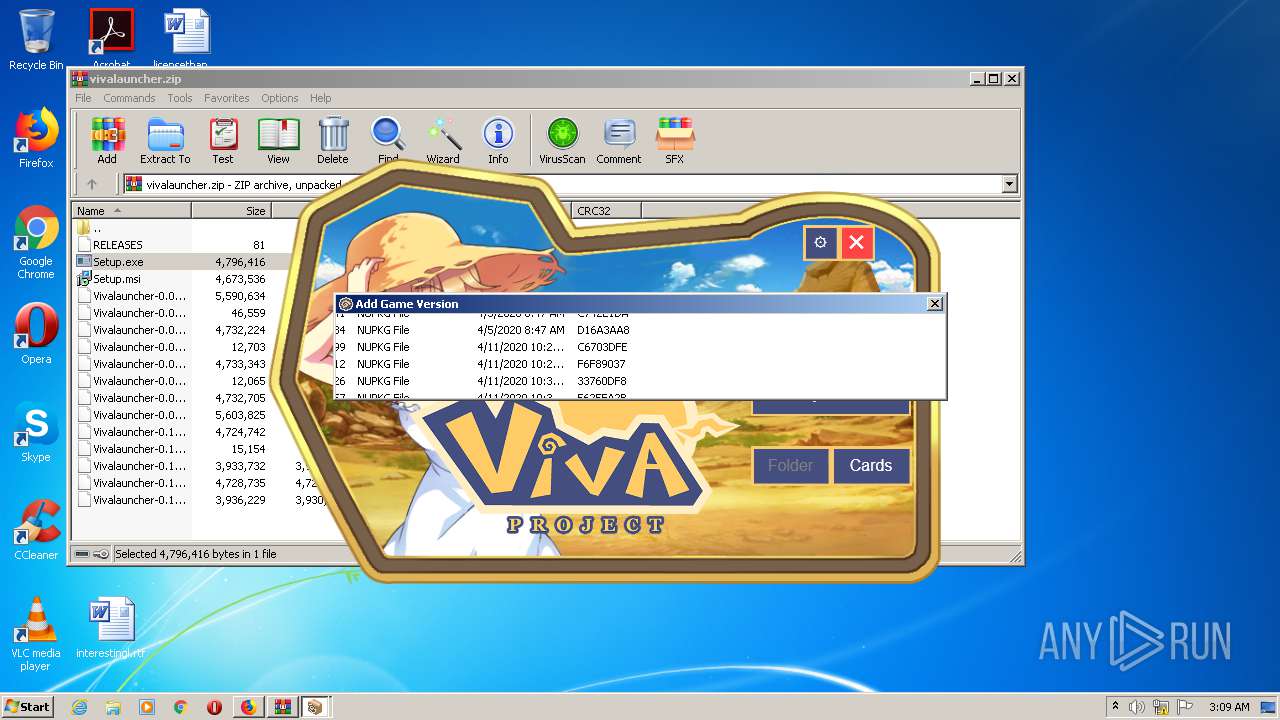Screen dimensions: 1280x720
Task: Open the Wizard toolbar icon
Action: click(443, 140)
